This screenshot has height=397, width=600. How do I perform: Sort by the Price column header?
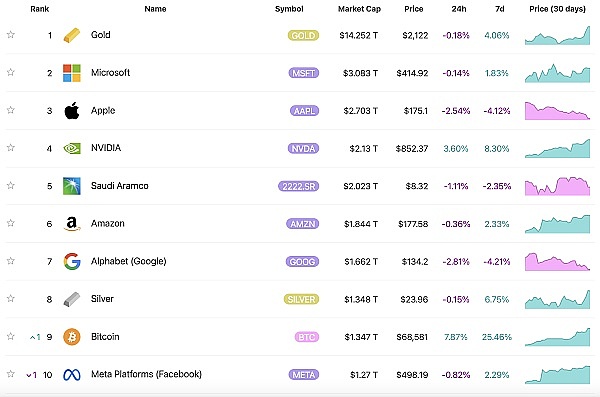414,9
